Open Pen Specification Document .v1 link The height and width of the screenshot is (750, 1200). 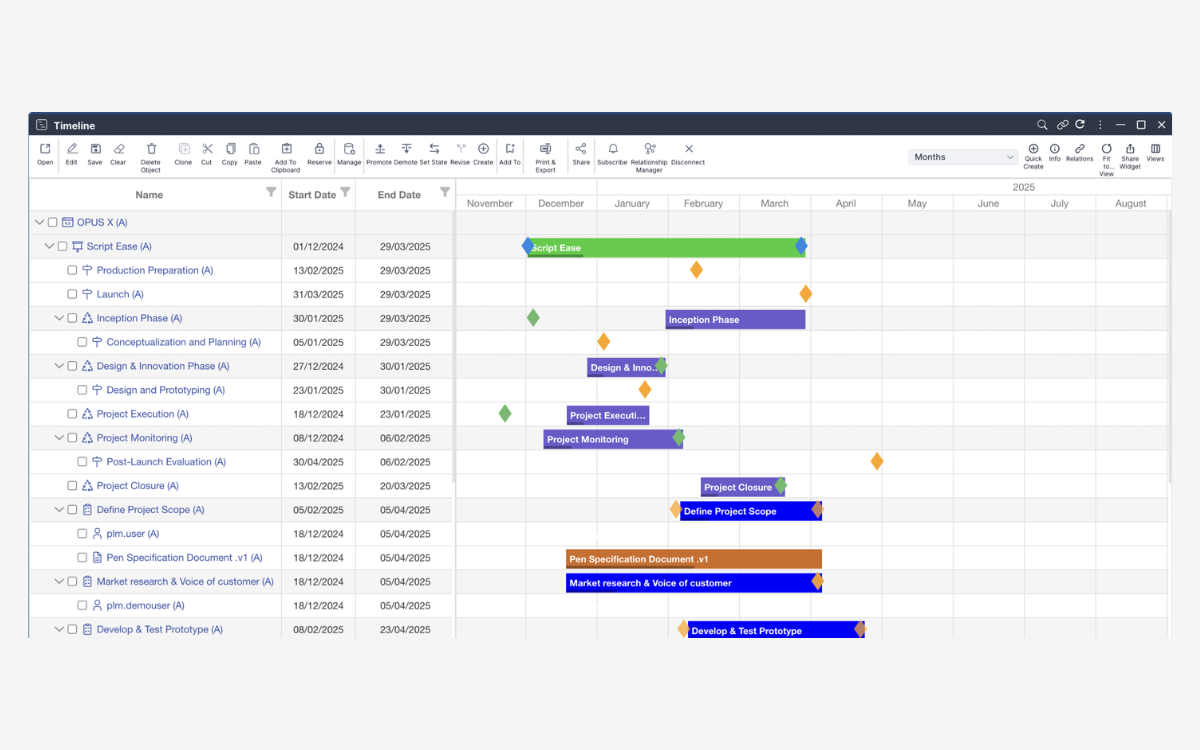tap(184, 558)
